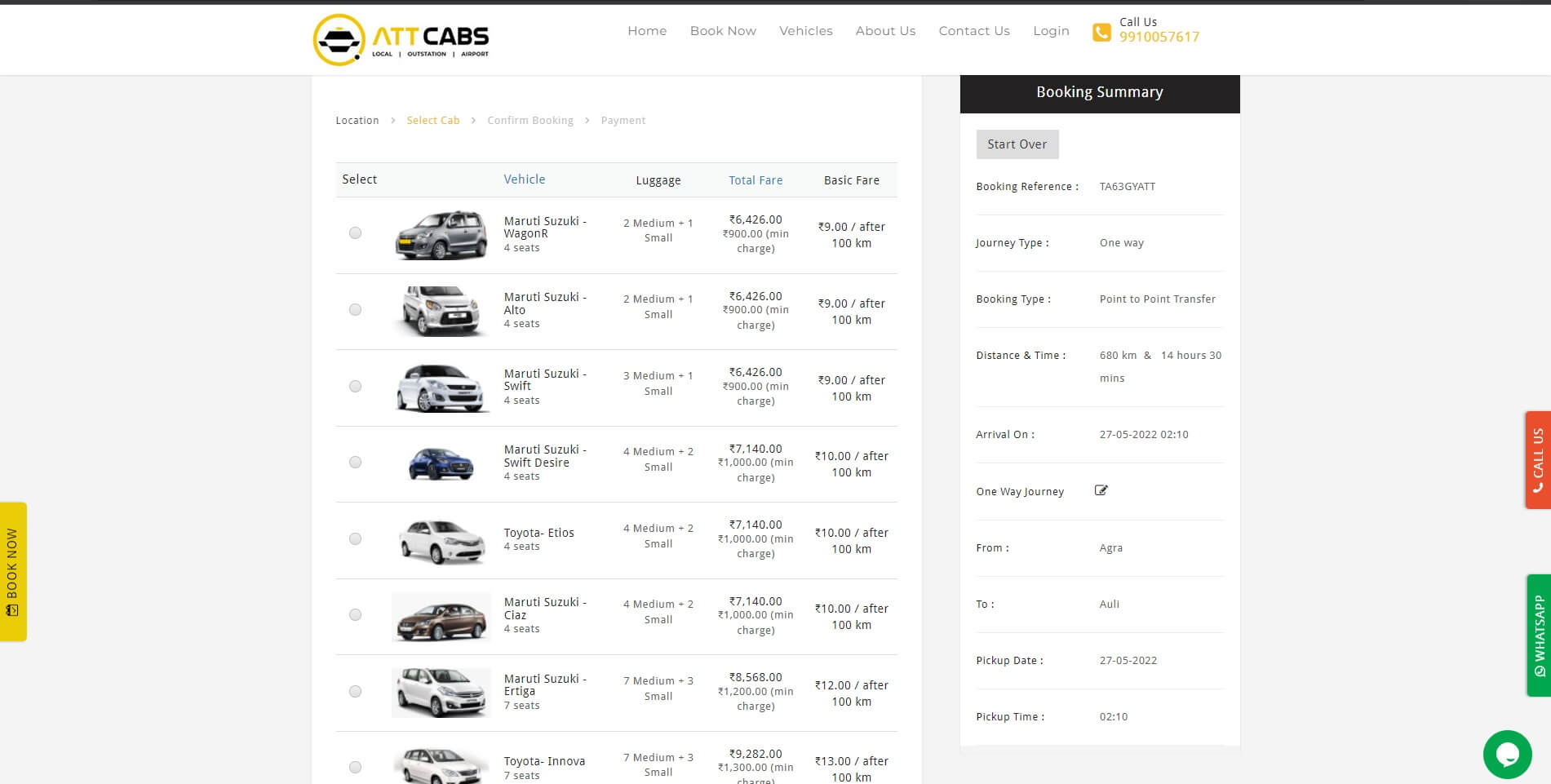1551x784 pixels.
Task: Click the brown Ciaz car thumbnail
Action: pos(441,617)
